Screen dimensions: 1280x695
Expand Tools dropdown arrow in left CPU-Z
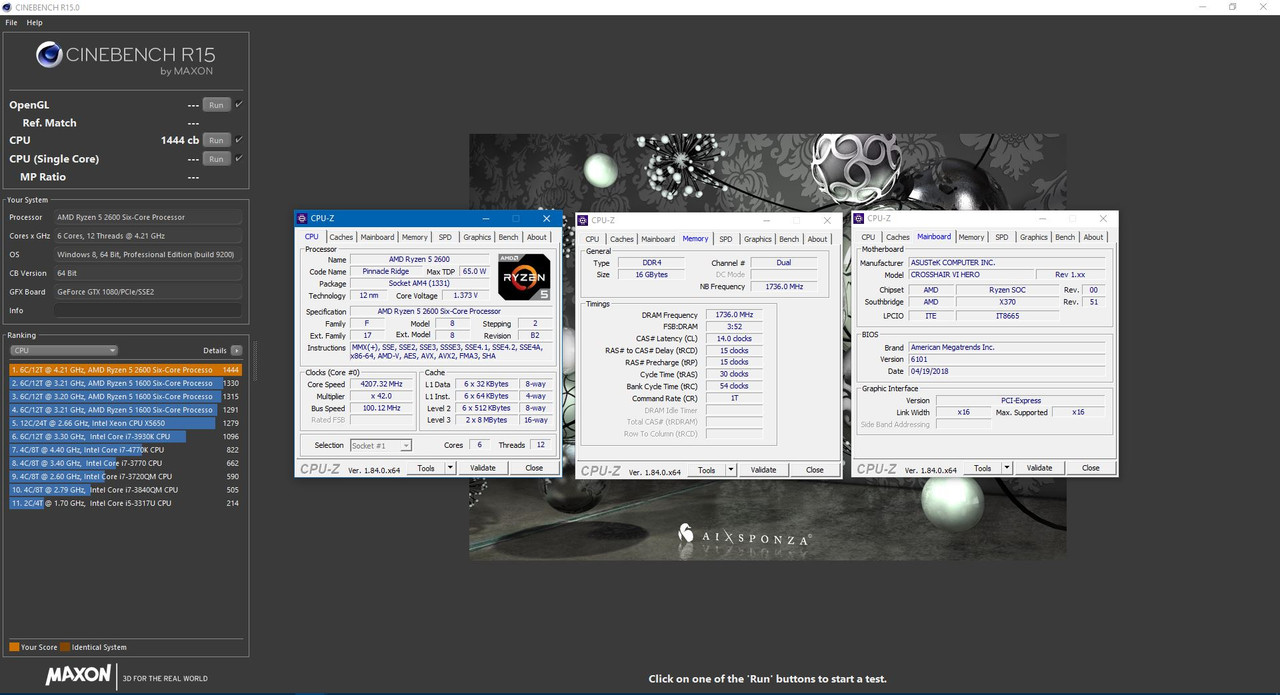coord(450,468)
